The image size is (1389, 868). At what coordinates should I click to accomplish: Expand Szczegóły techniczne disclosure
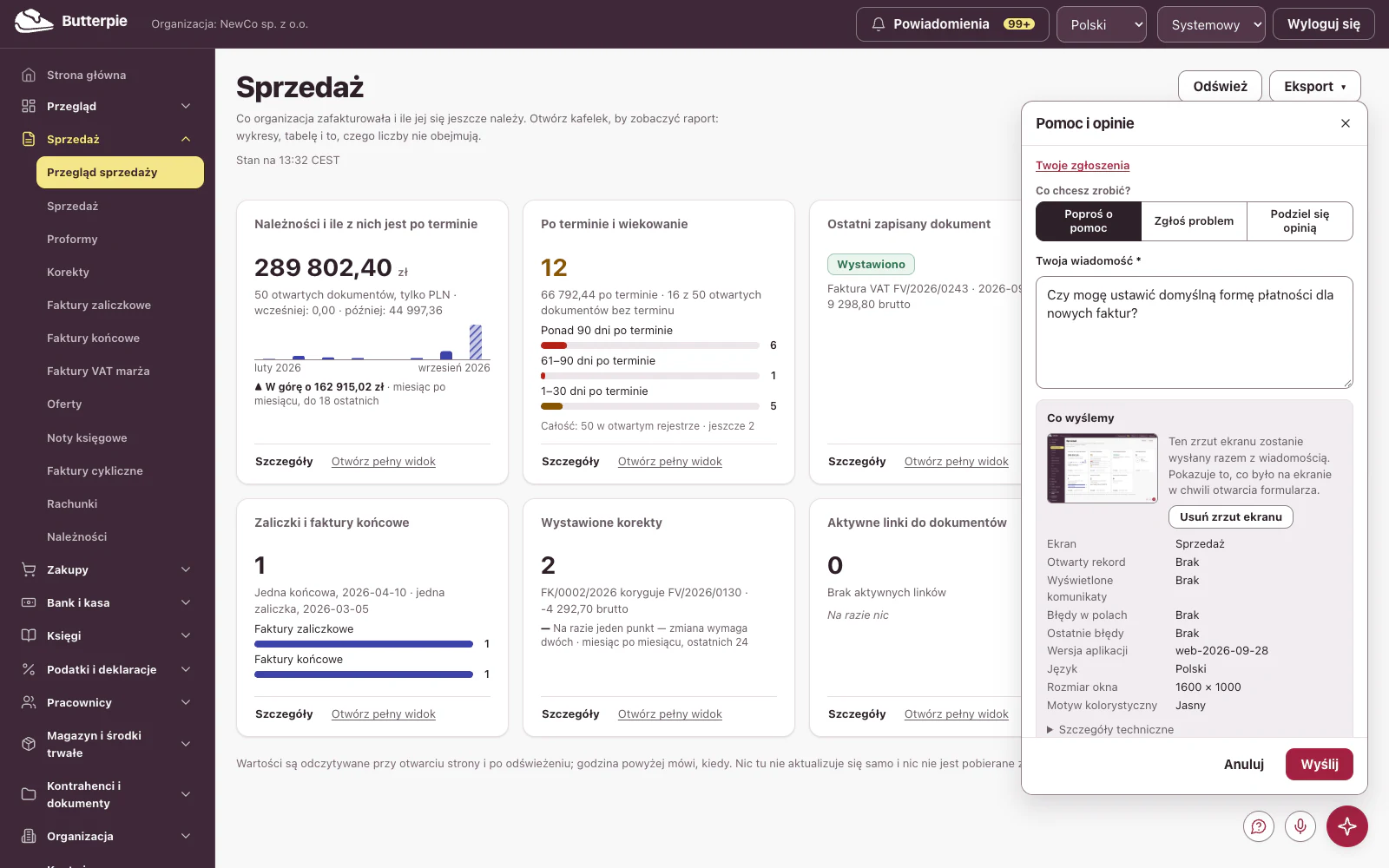[x=1110, y=729]
